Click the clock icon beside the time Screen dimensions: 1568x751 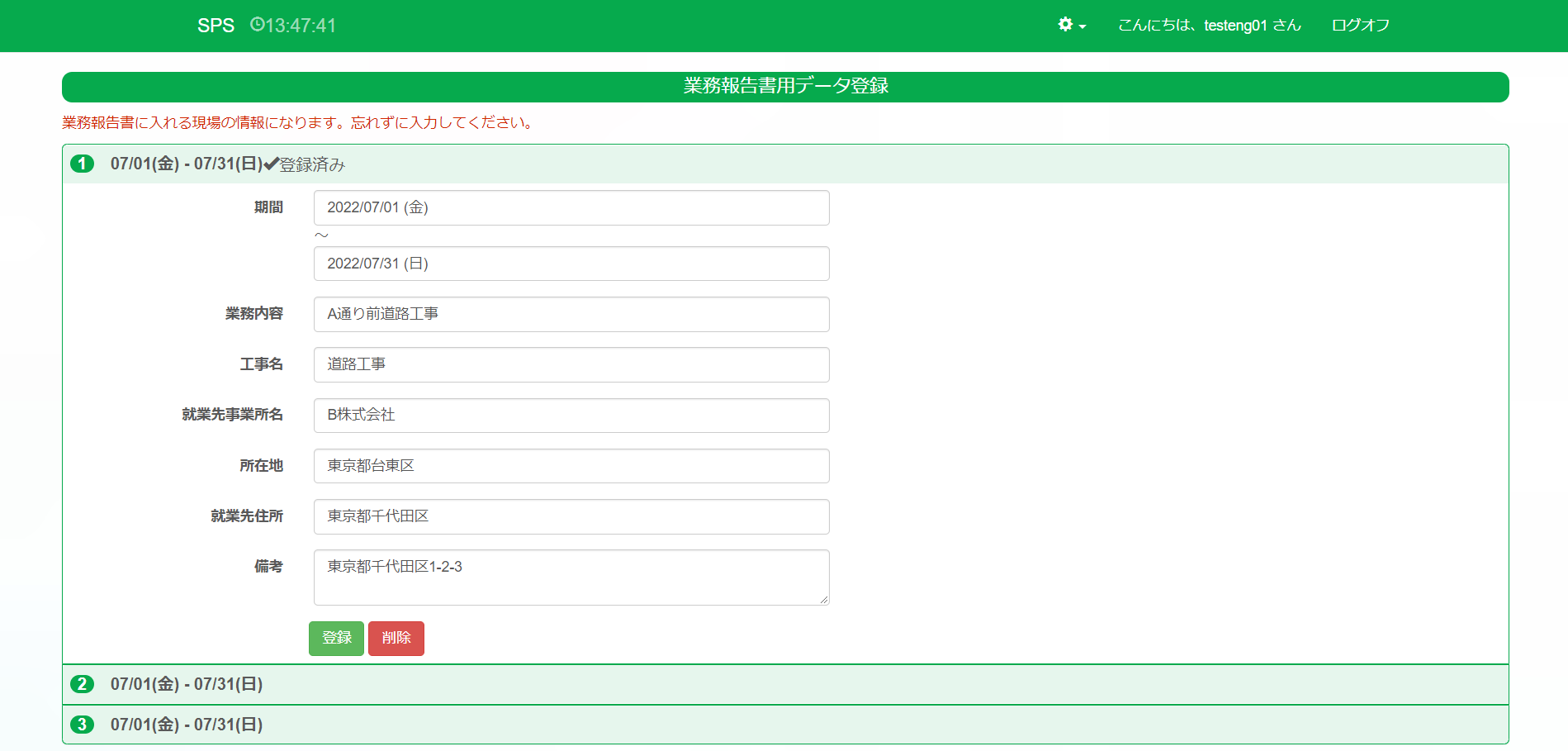pyautogui.click(x=257, y=25)
